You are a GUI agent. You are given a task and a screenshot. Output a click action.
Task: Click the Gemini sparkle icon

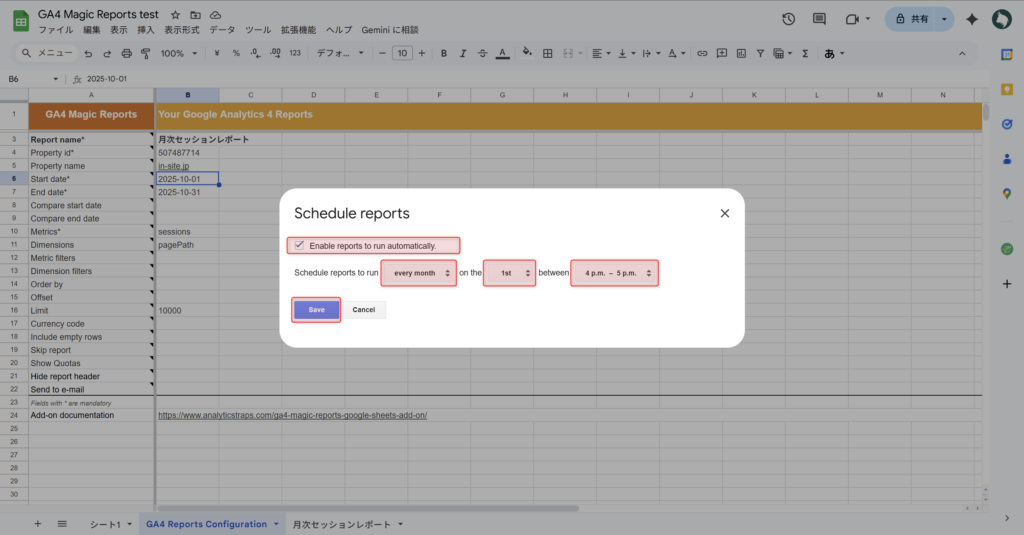click(972, 19)
